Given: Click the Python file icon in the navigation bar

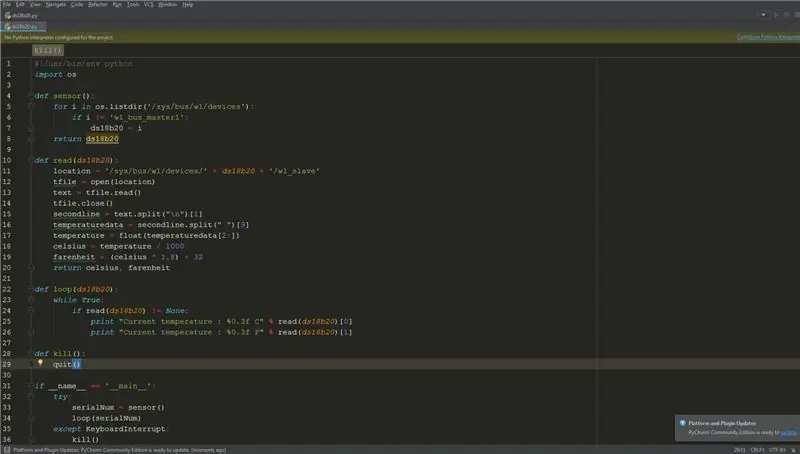Looking at the screenshot, I should click(8, 15).
